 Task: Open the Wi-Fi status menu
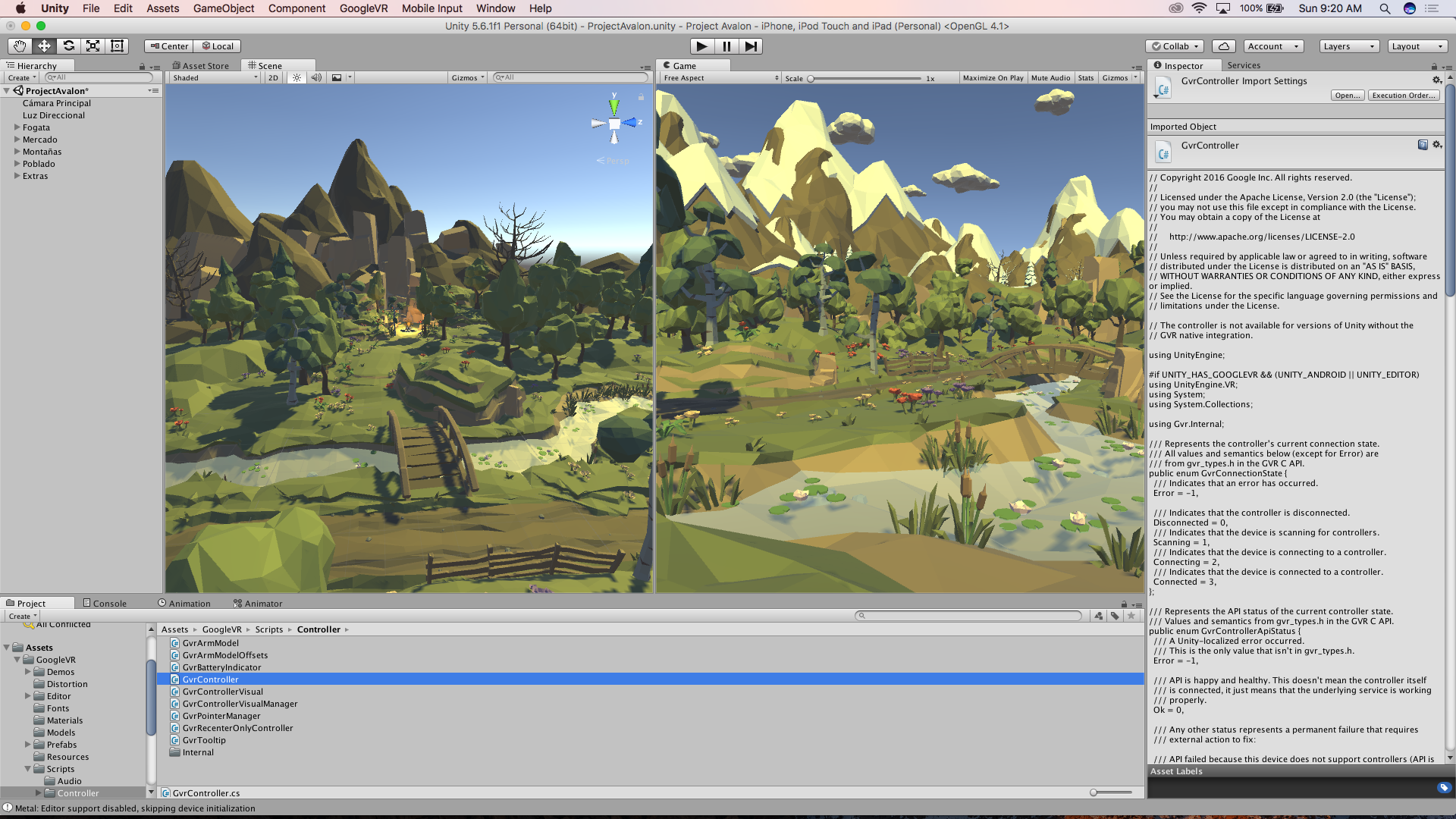click(1199, 8)
